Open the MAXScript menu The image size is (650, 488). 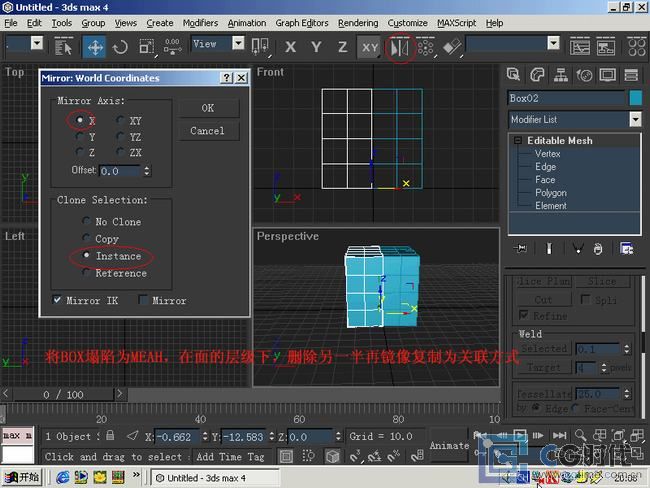point(456,23)
